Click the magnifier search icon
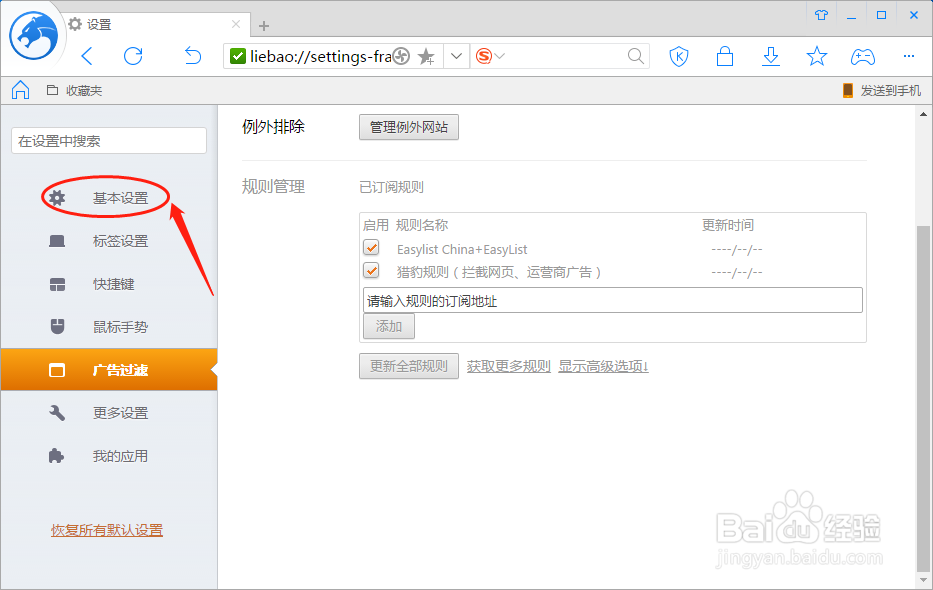 point(635,57)
